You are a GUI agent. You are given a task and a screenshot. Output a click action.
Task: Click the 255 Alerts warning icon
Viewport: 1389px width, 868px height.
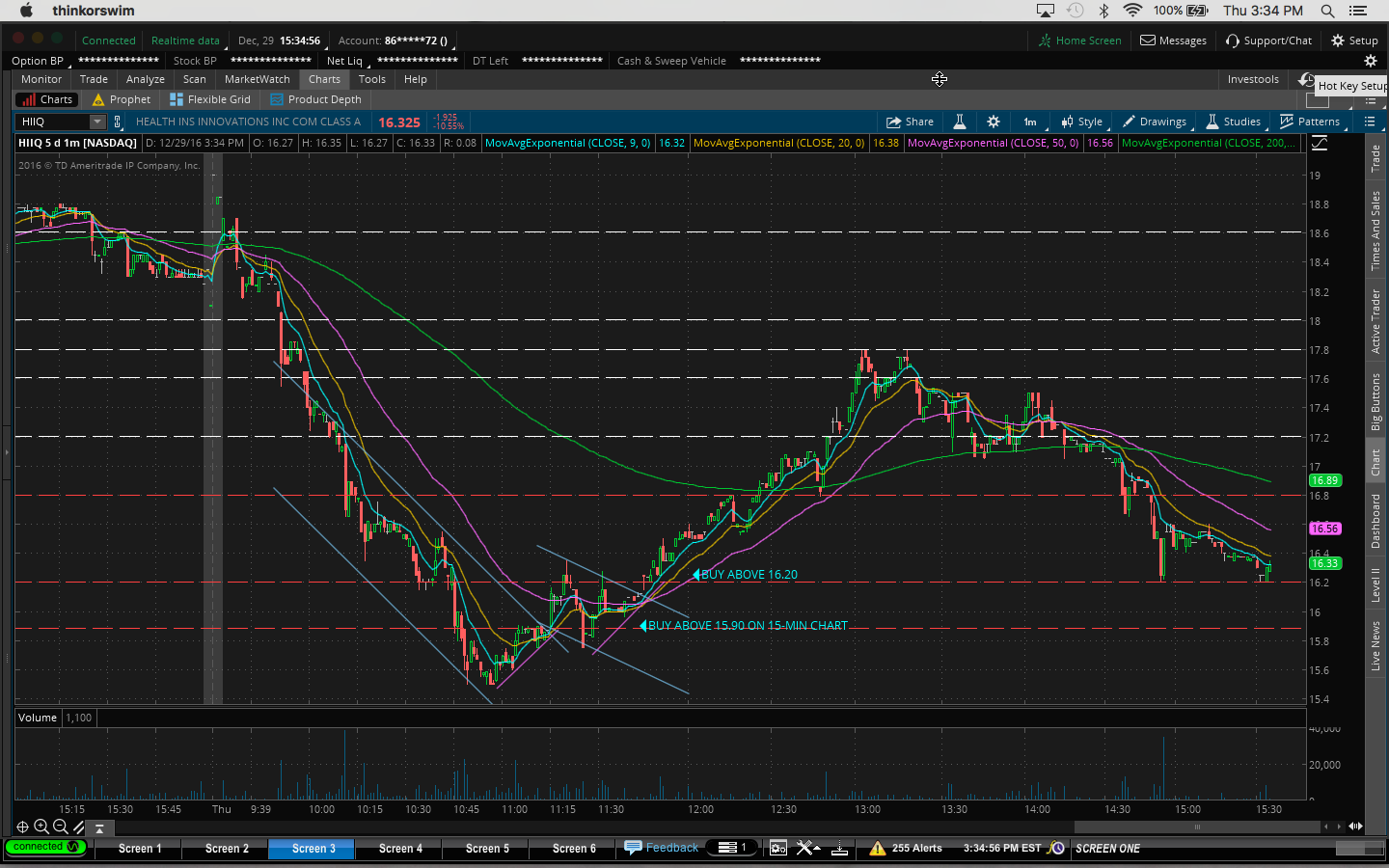click(877, 848)
